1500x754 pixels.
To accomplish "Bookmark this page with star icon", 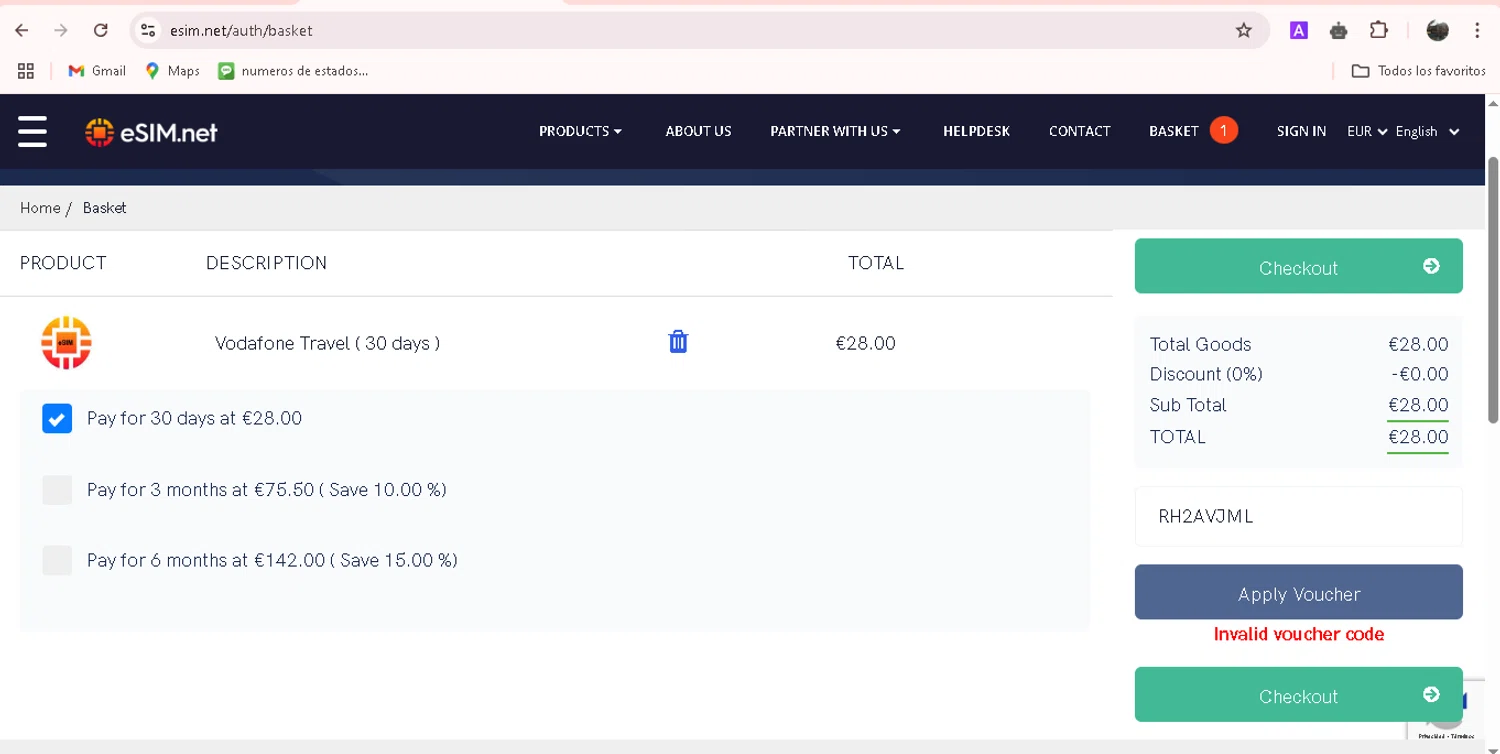I will (1243, 30).
